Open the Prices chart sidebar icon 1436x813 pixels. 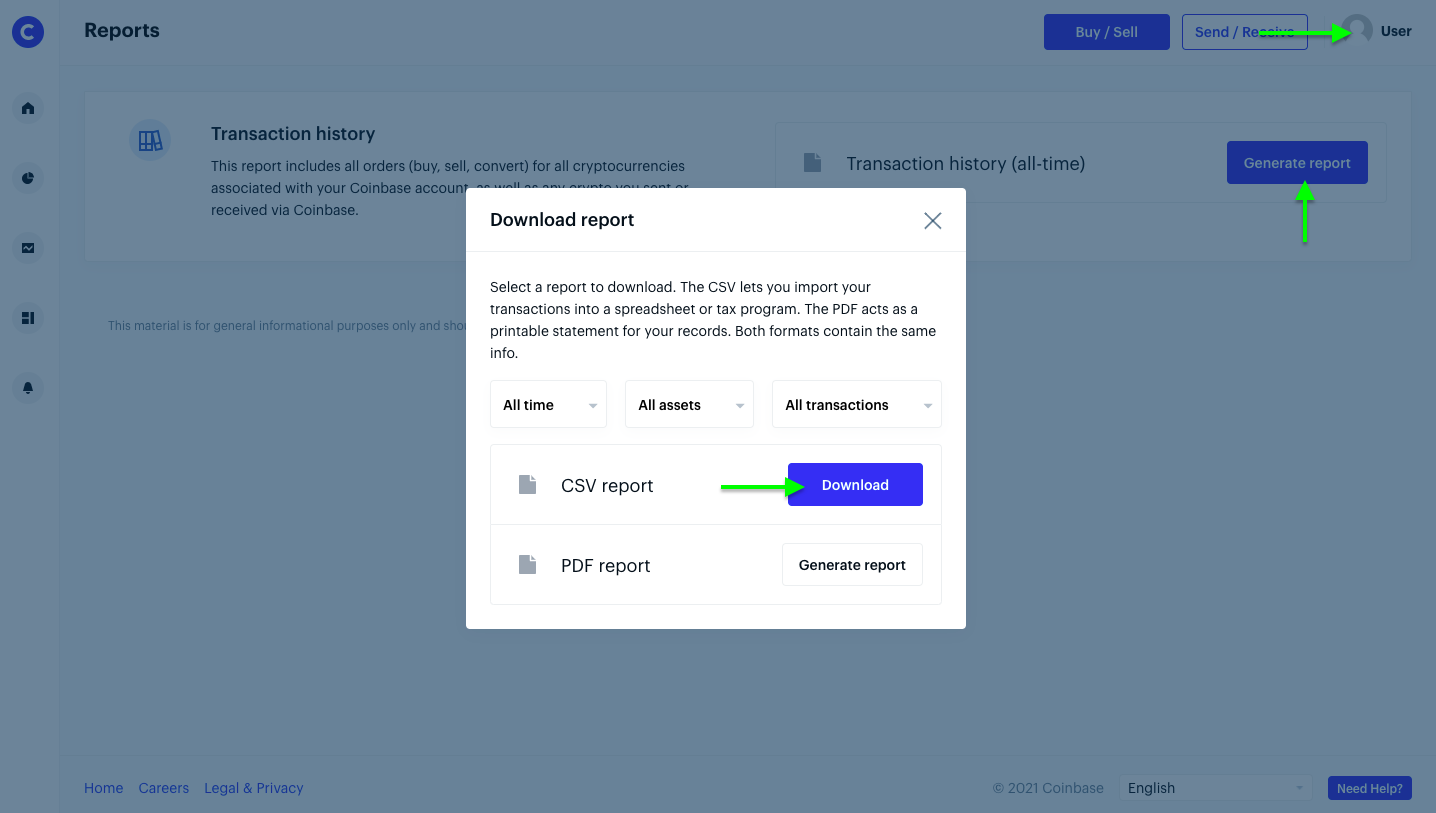[28, 248]
